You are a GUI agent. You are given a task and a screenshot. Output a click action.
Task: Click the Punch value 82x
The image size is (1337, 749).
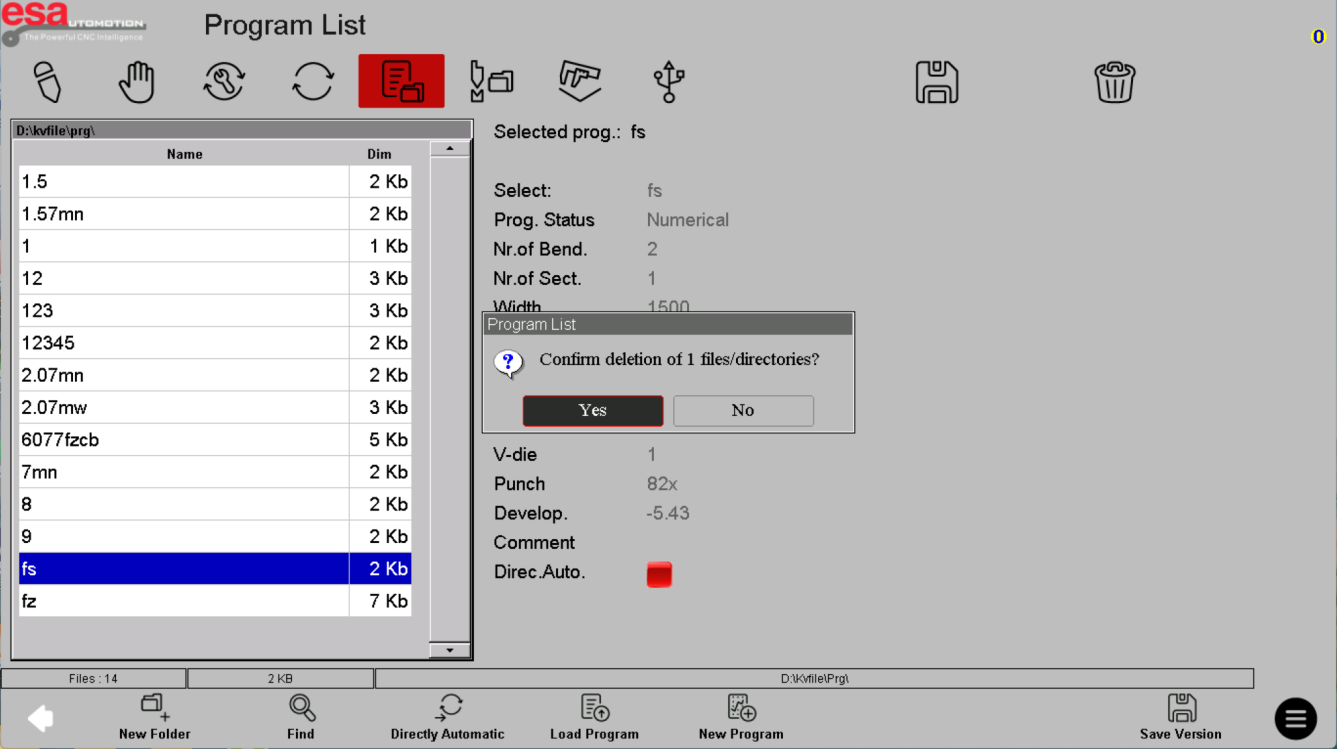[x=662, y=484]
